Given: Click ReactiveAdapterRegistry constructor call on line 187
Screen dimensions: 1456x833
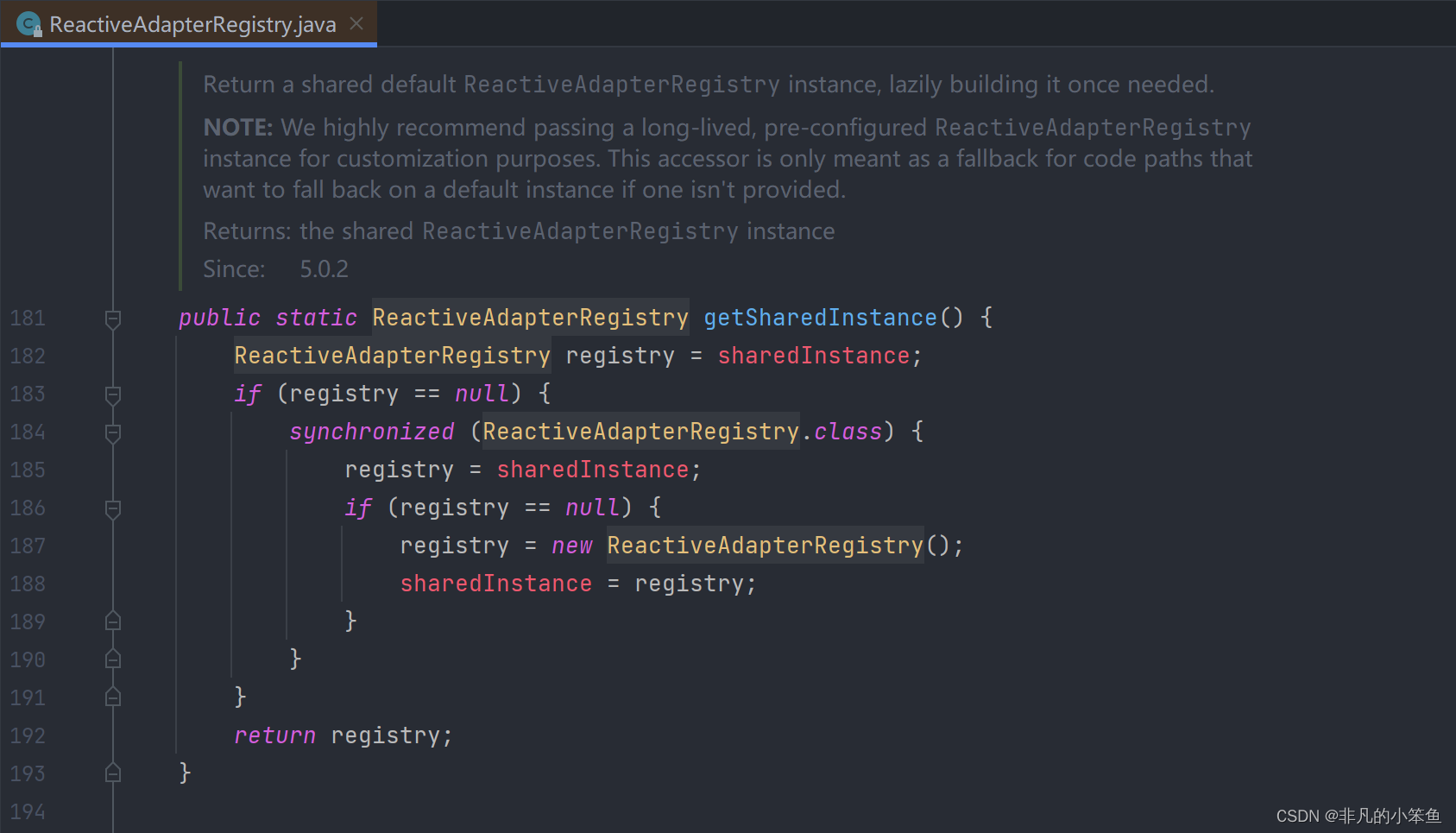Looking at the screenshot, I should (765, 546).
